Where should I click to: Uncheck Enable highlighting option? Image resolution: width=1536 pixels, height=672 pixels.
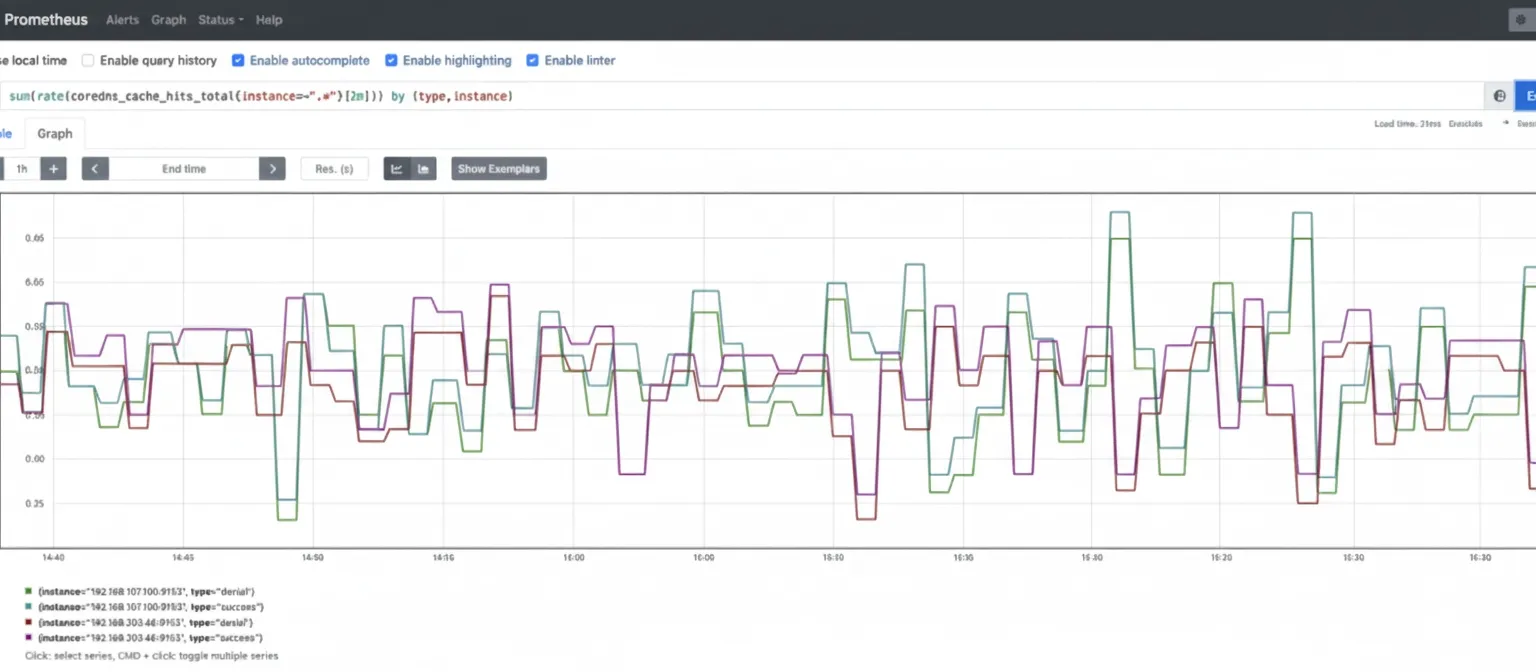click(391, 61)
